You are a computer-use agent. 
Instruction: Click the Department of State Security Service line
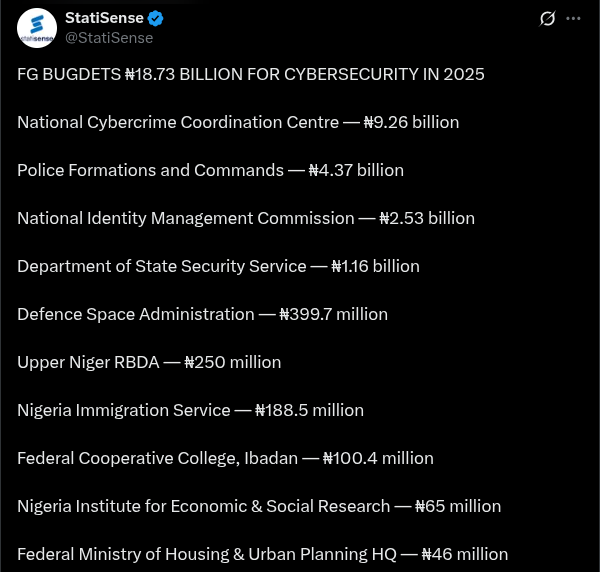coord(218,266)
